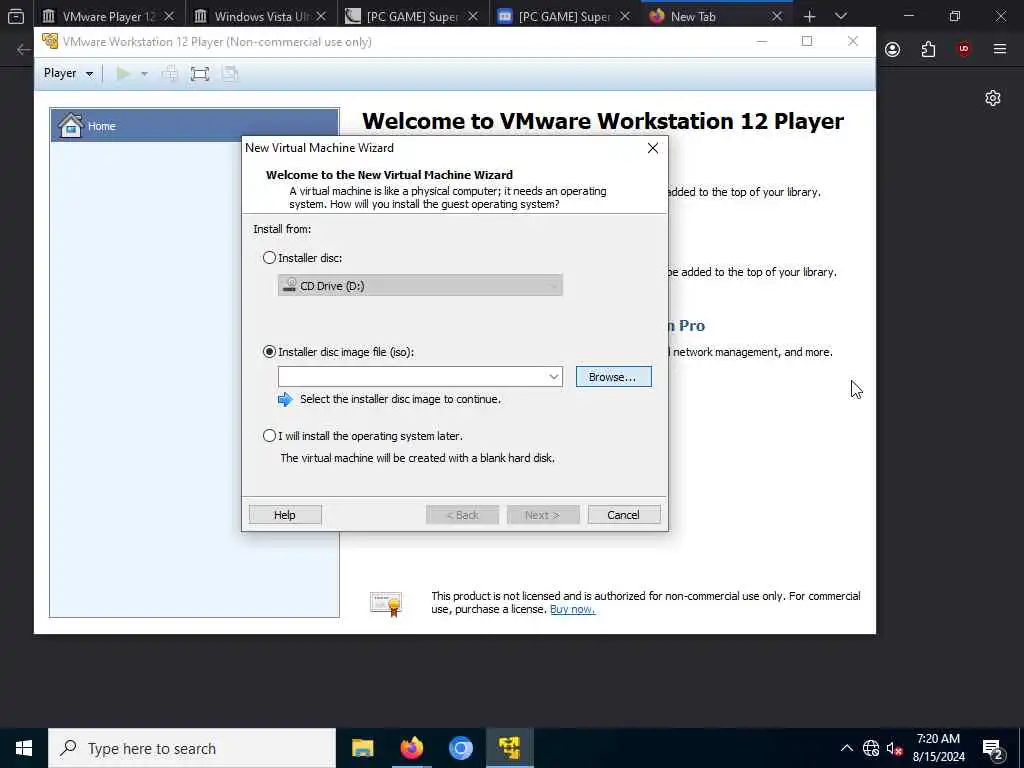This screenshot has width=1024, height=768.
Task: Close the New Tab browser tab
Action: pos(776,16)
